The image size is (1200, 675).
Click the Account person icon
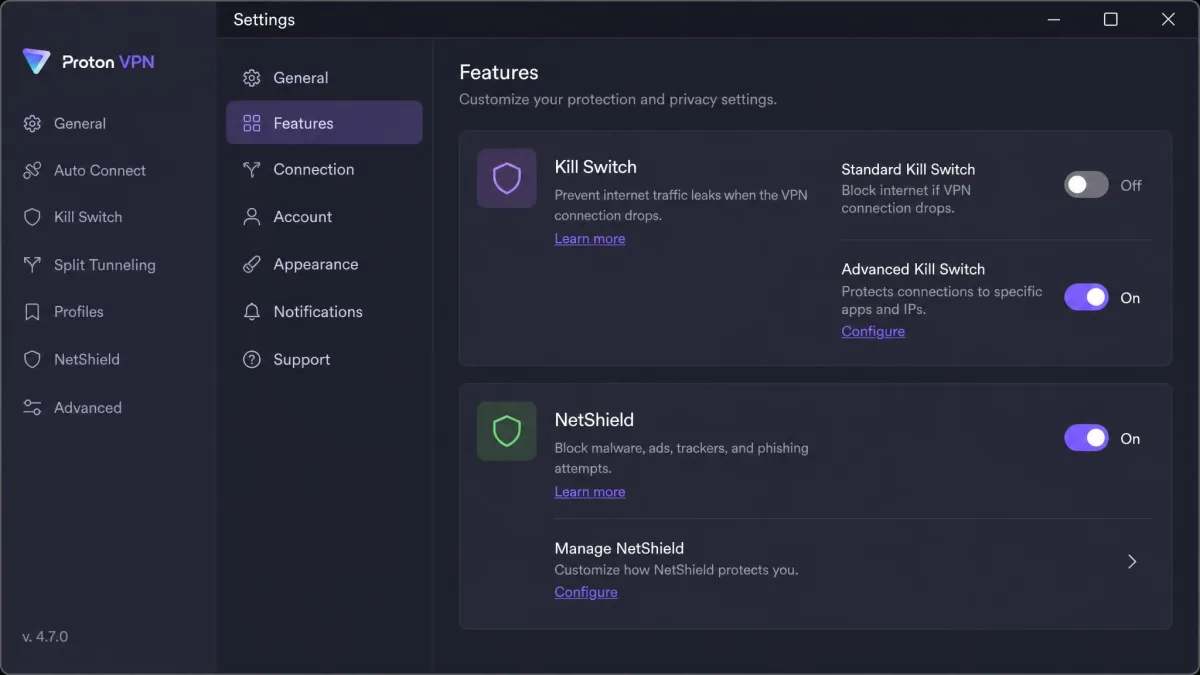pyautogui.click(x=252, y=217)
